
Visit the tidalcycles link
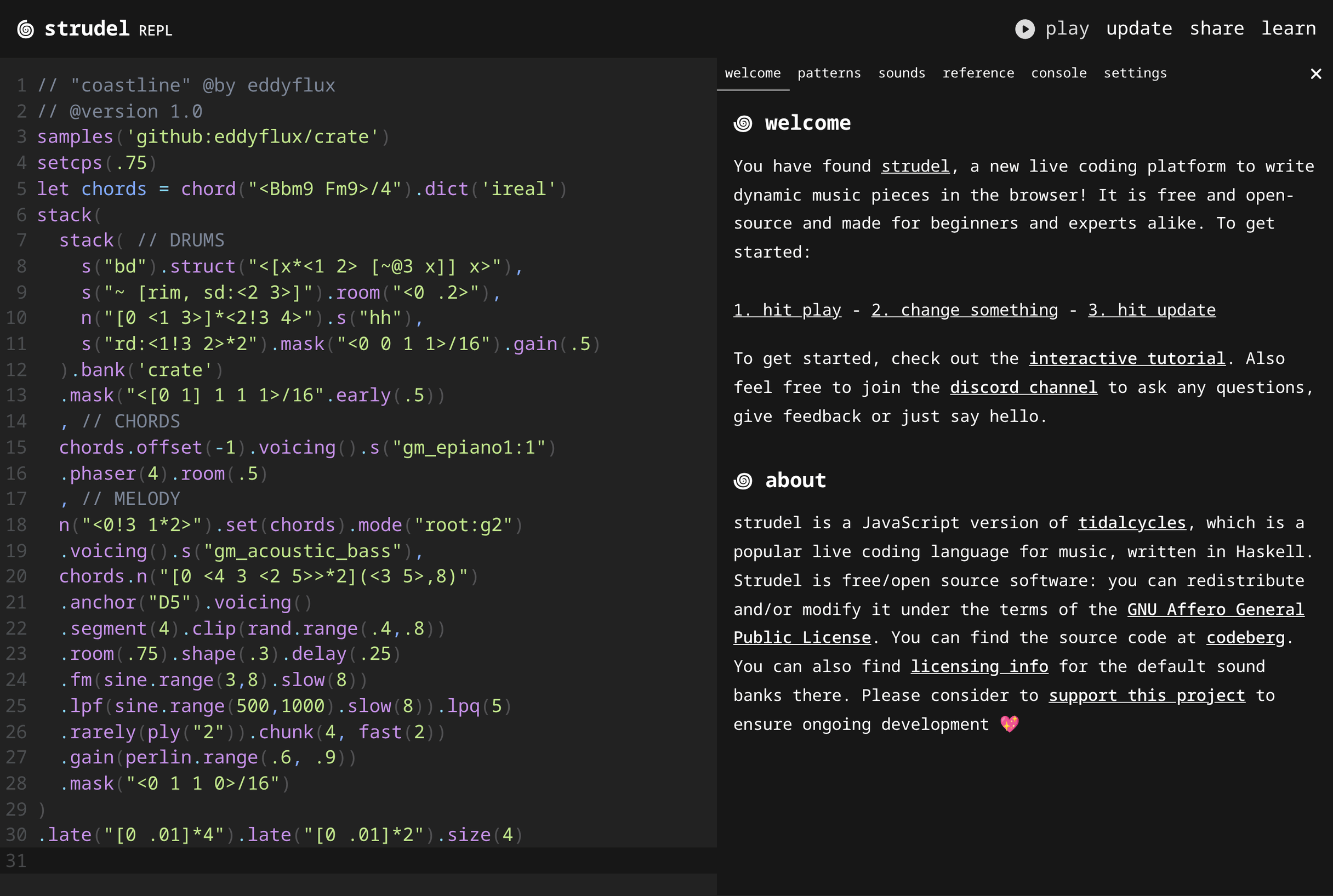(1131, 522)
